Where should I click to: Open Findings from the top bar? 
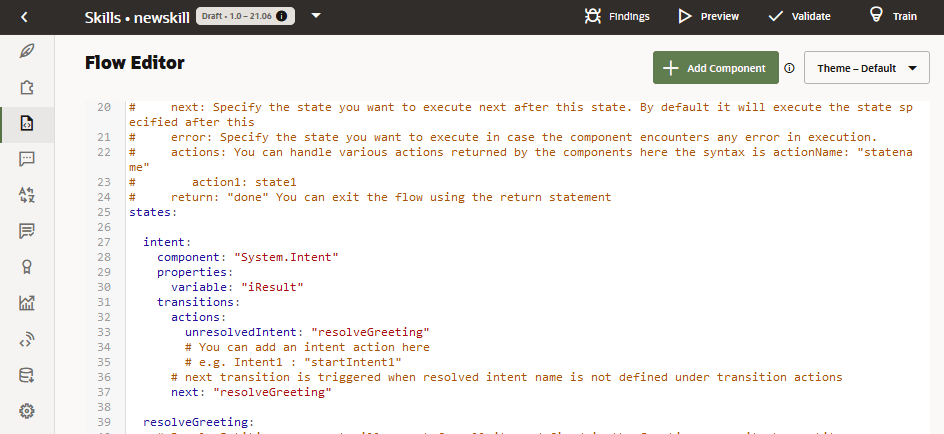click(616, 17)
